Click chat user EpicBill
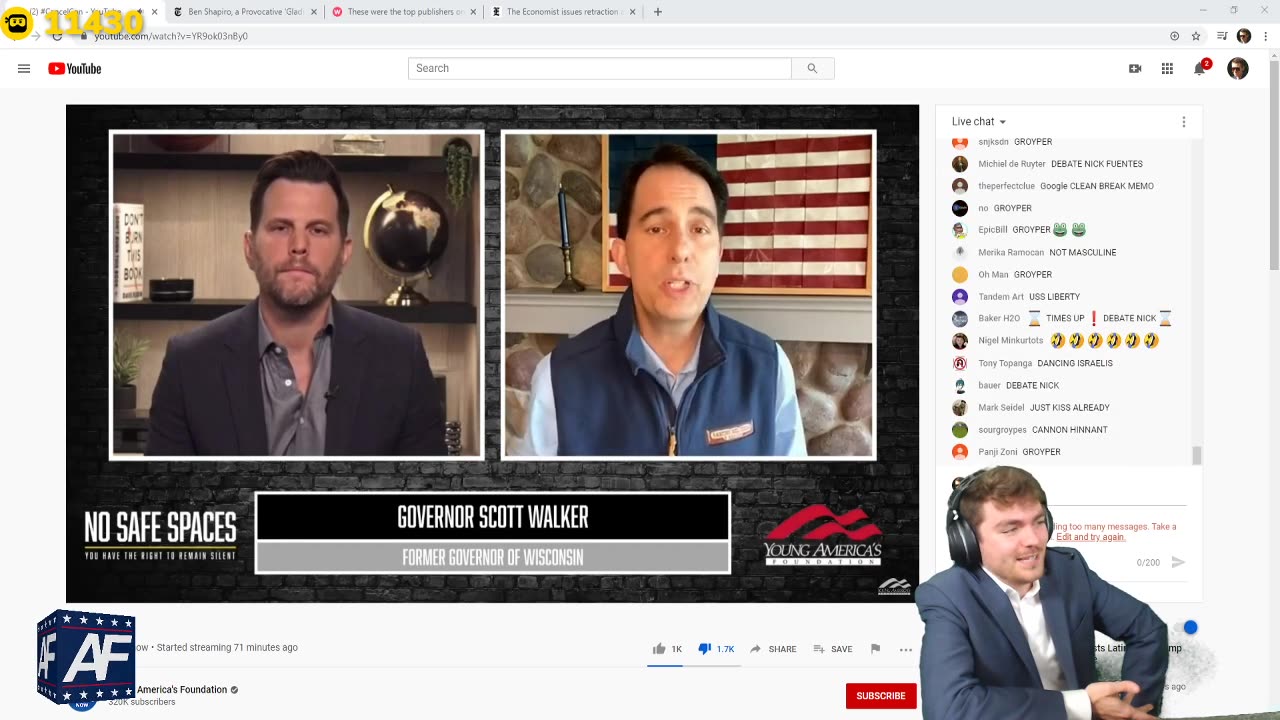 click(x=993, y=230)
